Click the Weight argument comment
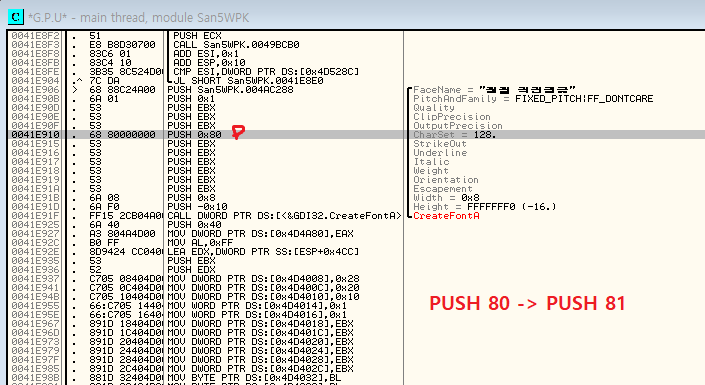This screenshot has height=385, width=705. 431,170
